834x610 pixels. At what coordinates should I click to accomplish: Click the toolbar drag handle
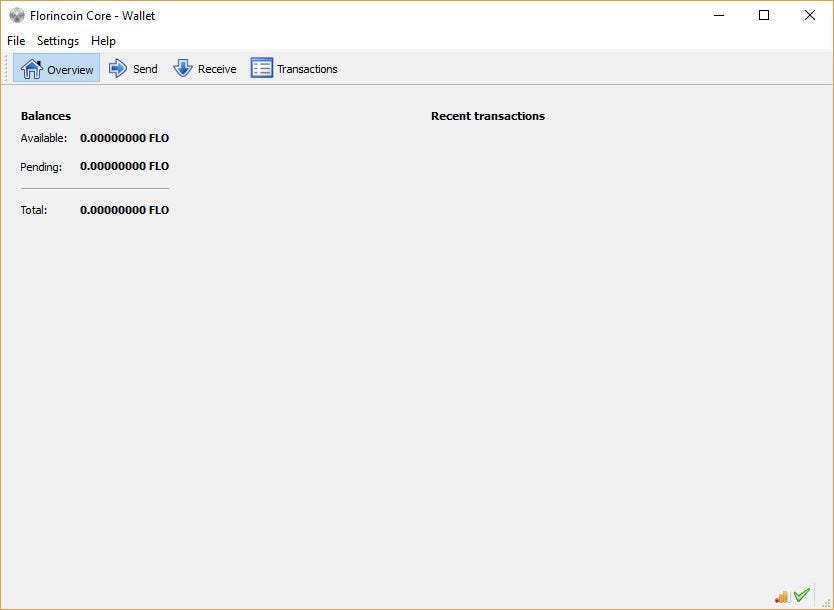[6, 68]
